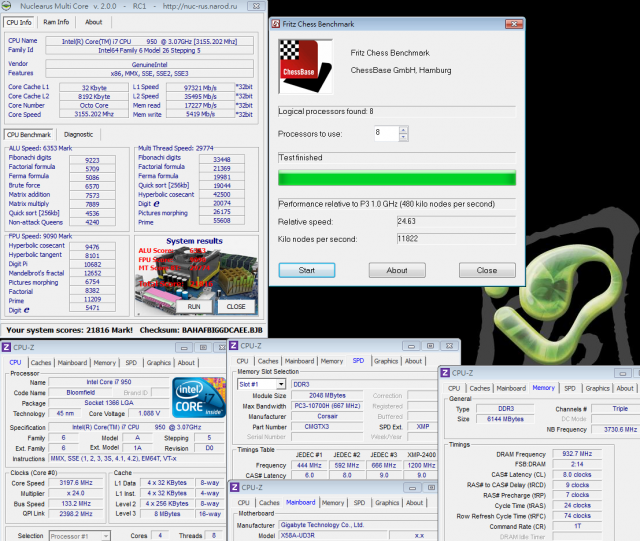This screenshot has width=640, height=541.
Task: Click the Core Speed value 3197.6 MHz
Action: tap(76, 483)
